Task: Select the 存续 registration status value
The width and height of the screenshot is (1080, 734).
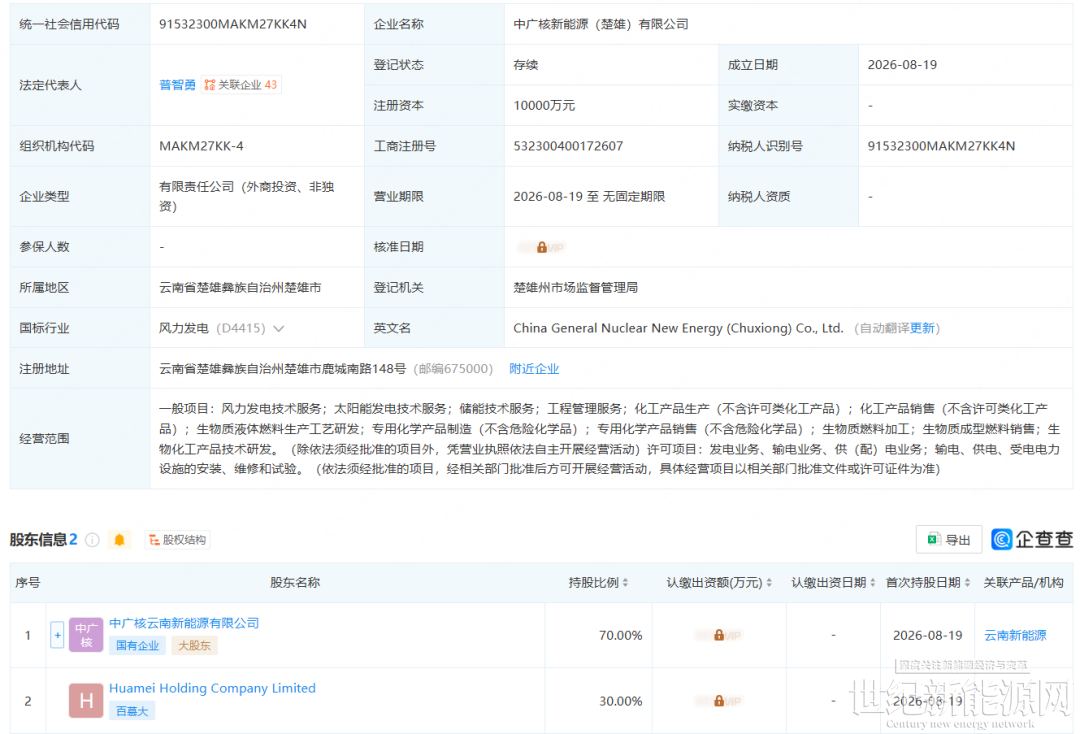Action: [526, 65]
